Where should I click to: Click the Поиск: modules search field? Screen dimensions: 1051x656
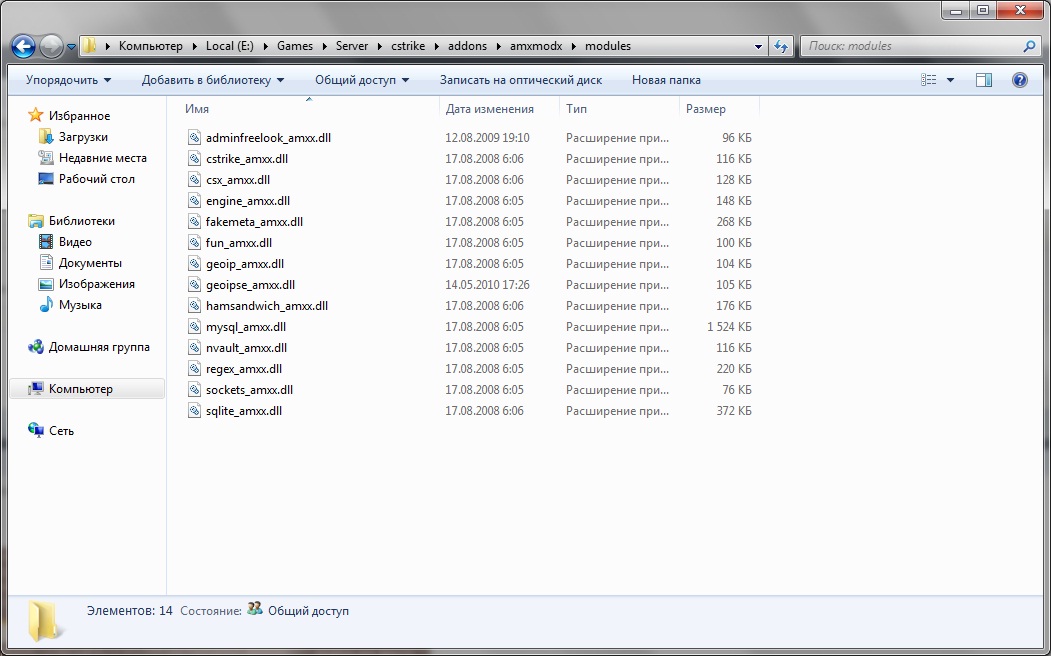click(x=912, y=46)
